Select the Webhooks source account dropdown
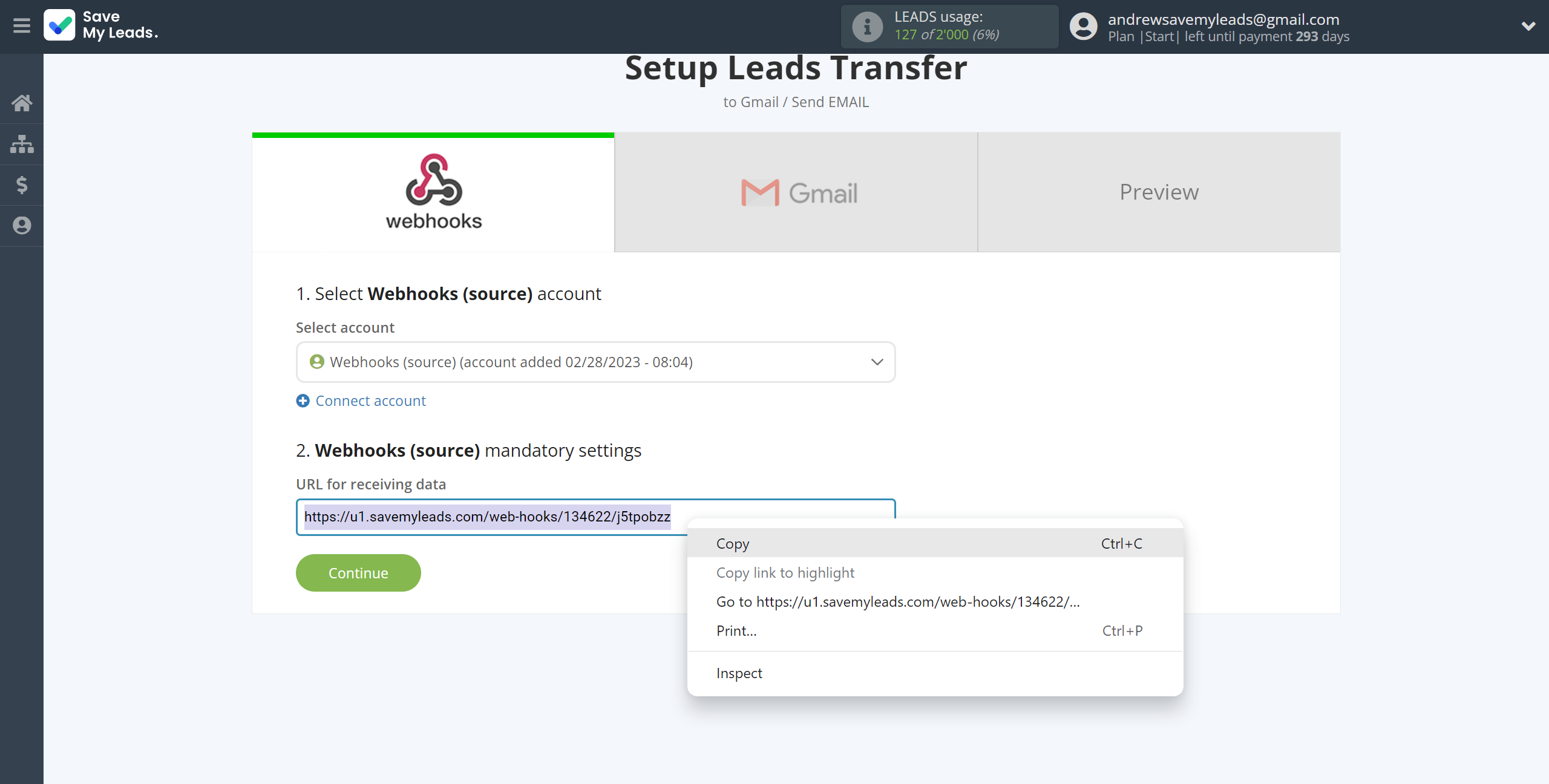The image size is (1549, 784). [x=594, y=361]
